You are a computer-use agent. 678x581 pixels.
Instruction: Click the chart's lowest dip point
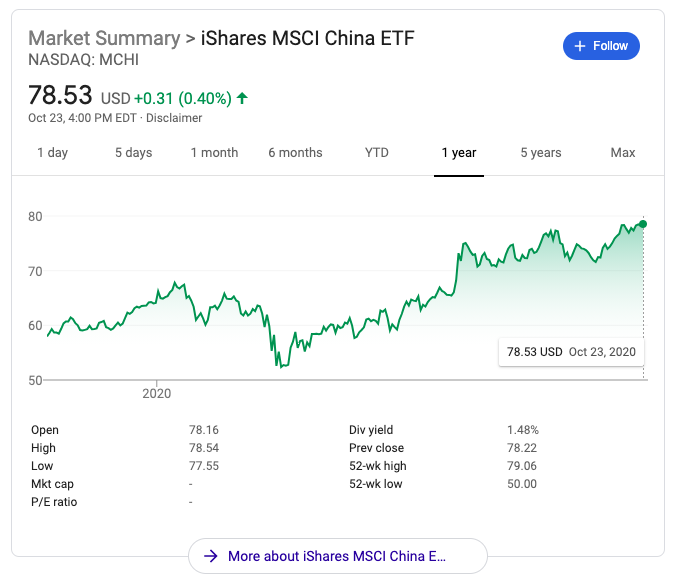(283, 366)
